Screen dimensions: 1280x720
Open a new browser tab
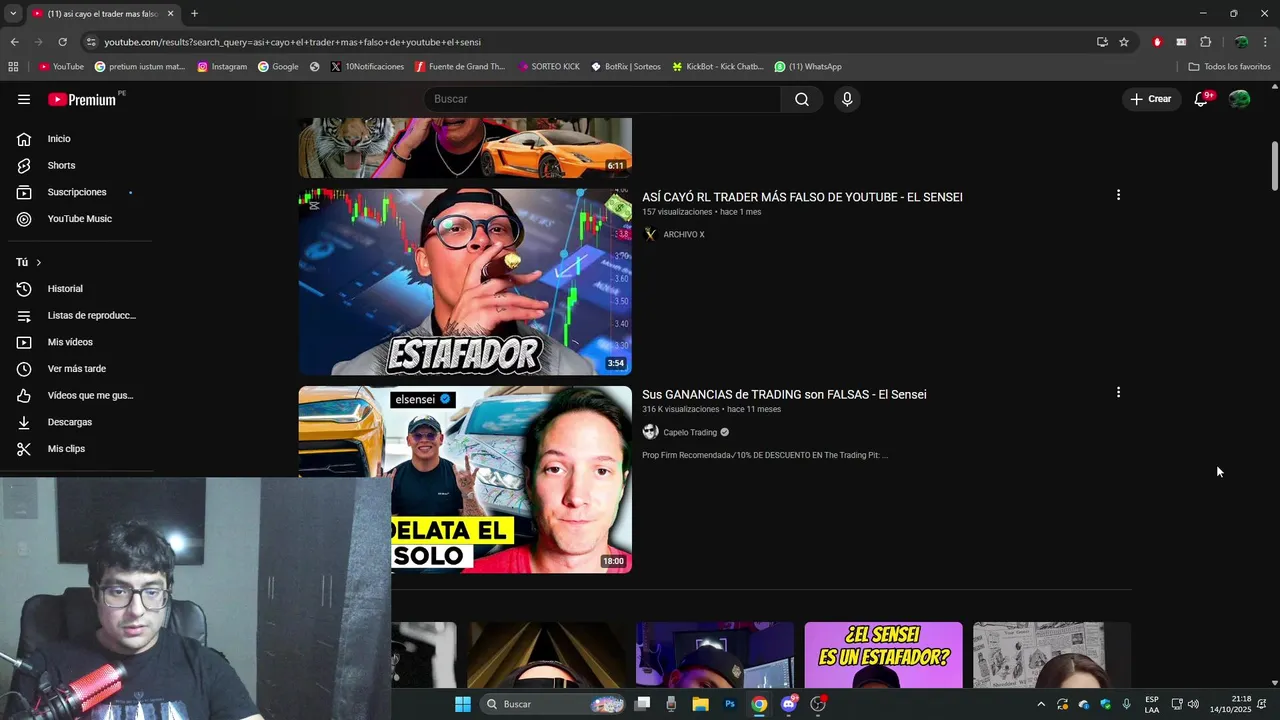pyautogui.click(x=194, y=14)
